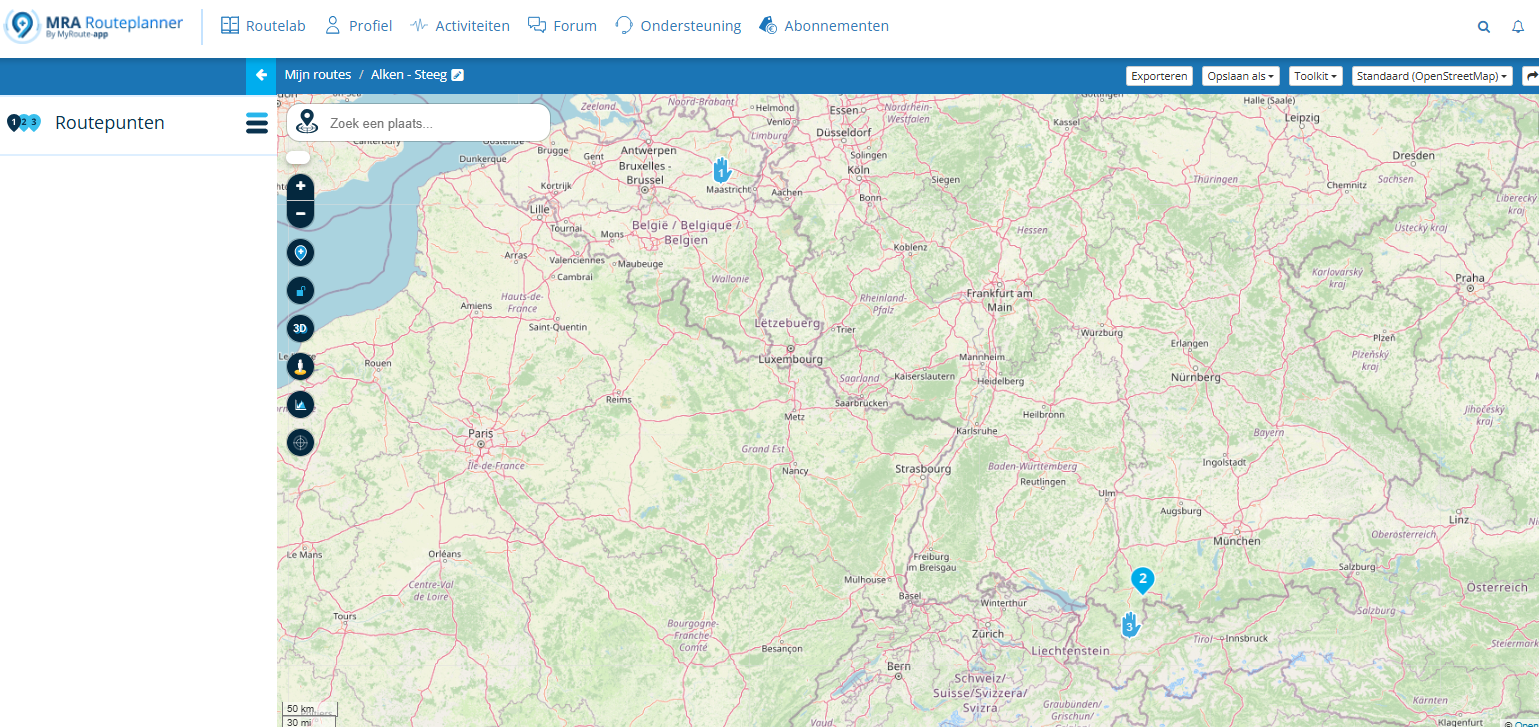Click the search magnifier icon in header
Image resolution: width=1539 pixels, height=727 pixels.
tap(1484, 27)
